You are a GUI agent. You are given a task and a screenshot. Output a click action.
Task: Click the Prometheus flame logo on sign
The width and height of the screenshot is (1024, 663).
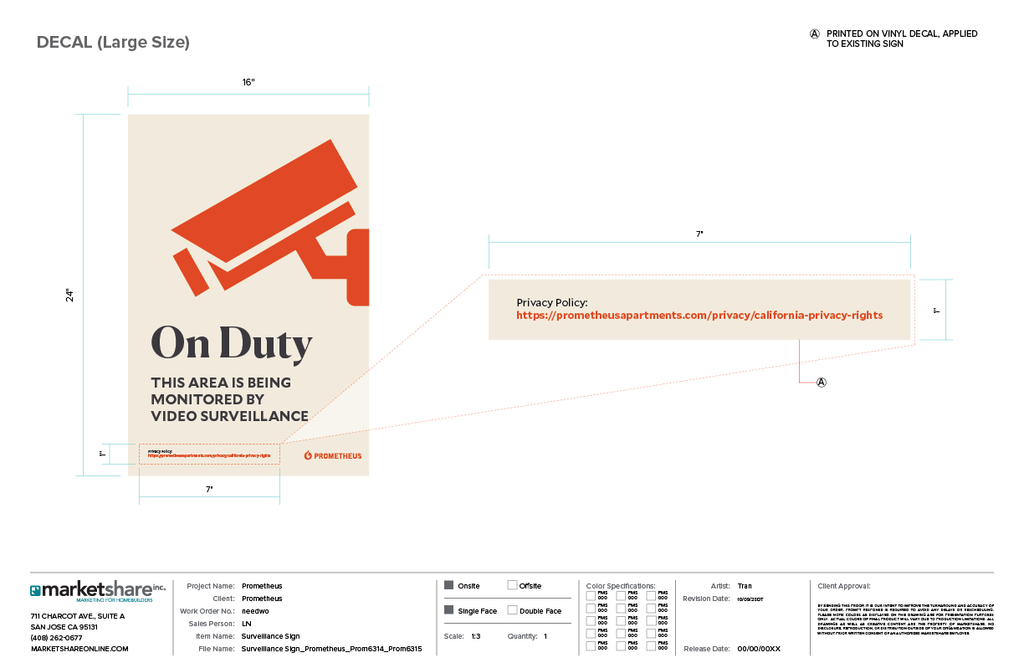pos(308,456)
